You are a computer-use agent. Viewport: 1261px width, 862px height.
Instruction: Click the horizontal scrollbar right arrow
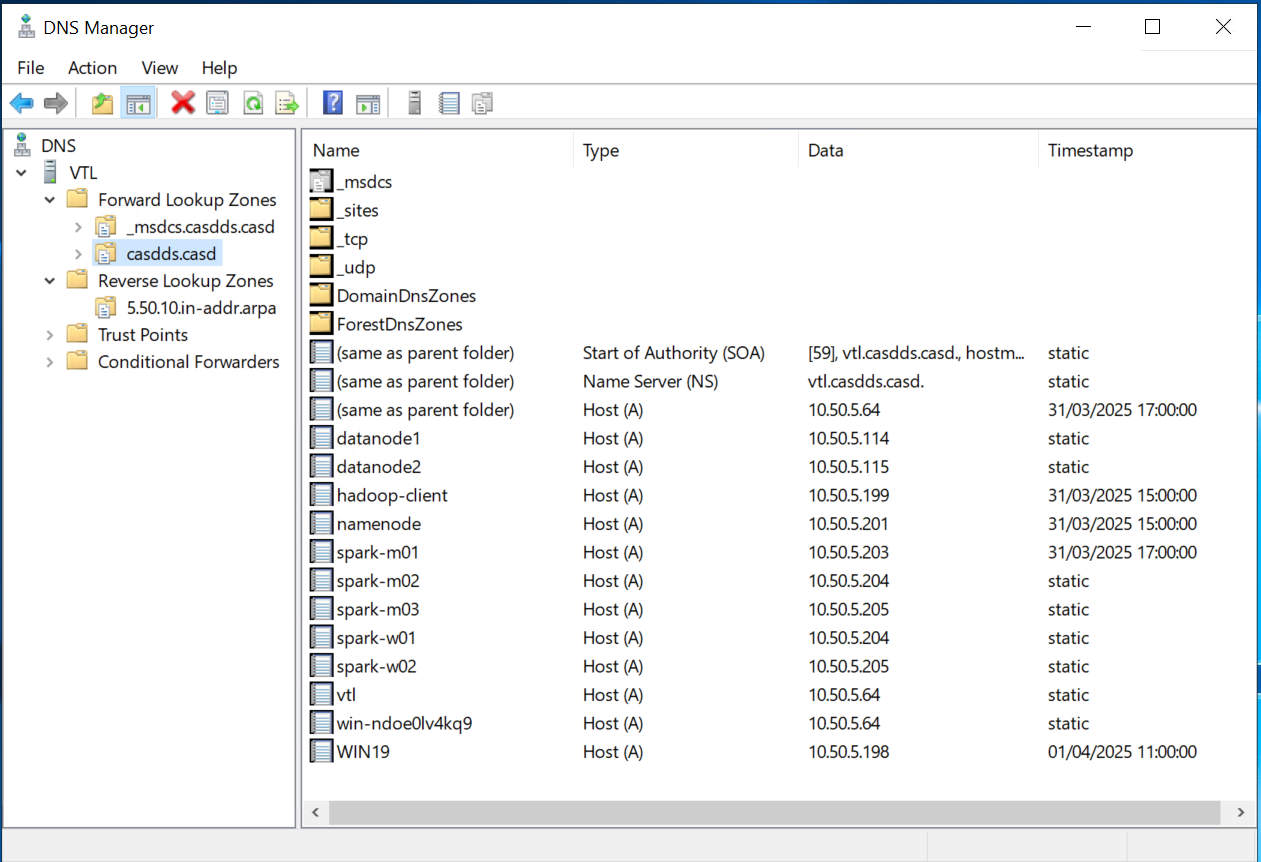tap(1240, 813)
